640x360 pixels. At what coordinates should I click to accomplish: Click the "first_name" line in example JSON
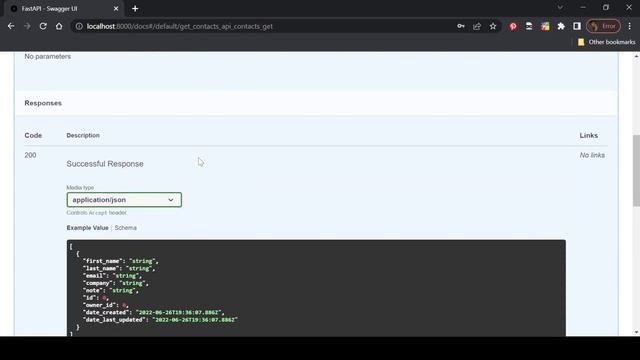[120, 261]
